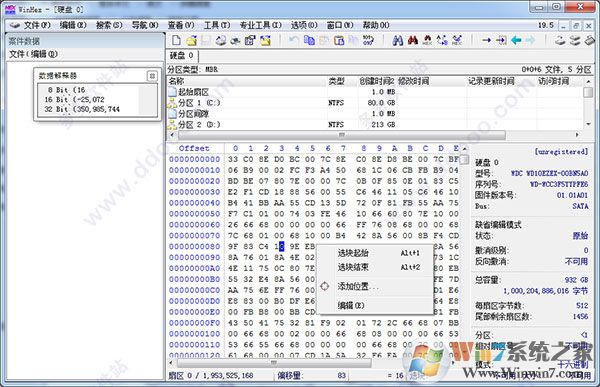Click the Go To Offset arrow icon
600x387 pixels.
click(486, 40)
